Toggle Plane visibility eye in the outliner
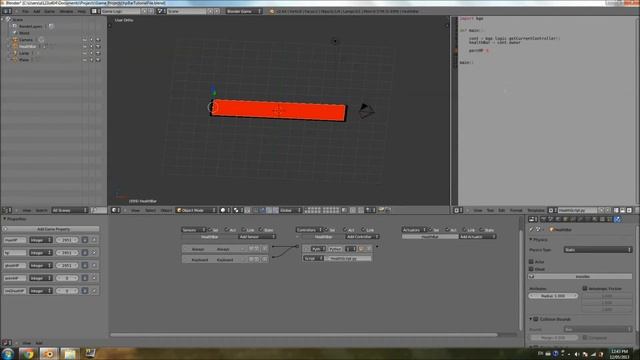Viewport: 640px width, 360px height. (x=84, y=60)
